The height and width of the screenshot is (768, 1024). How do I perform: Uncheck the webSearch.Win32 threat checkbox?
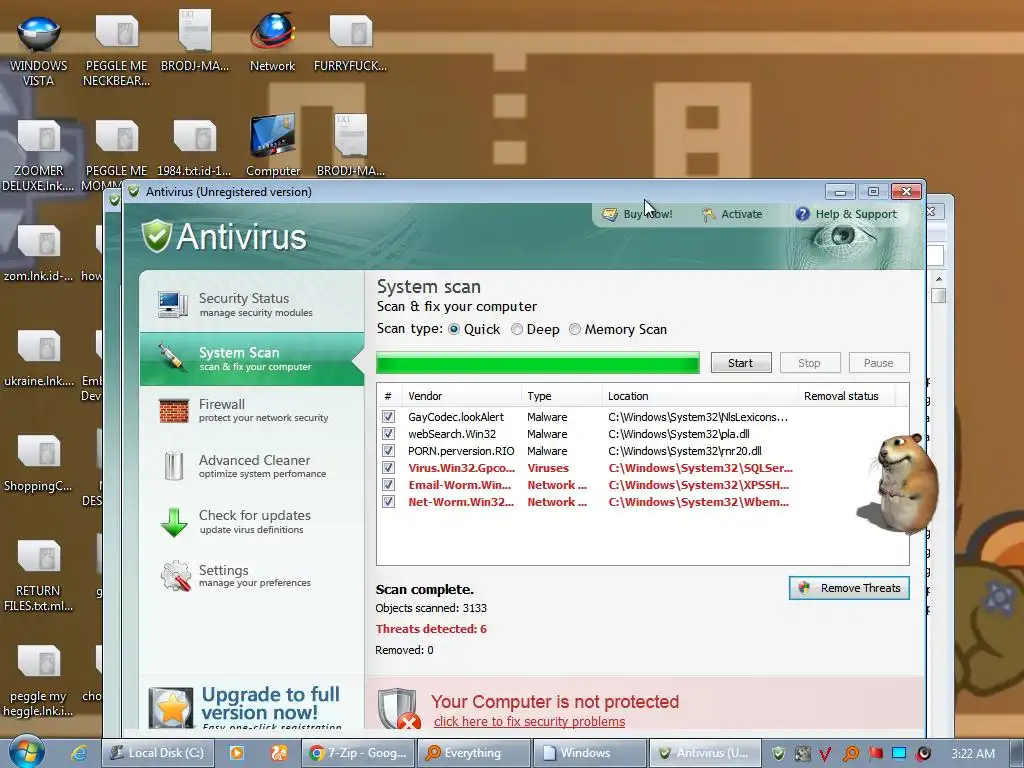pyautogui.click(x=389, y=434)
